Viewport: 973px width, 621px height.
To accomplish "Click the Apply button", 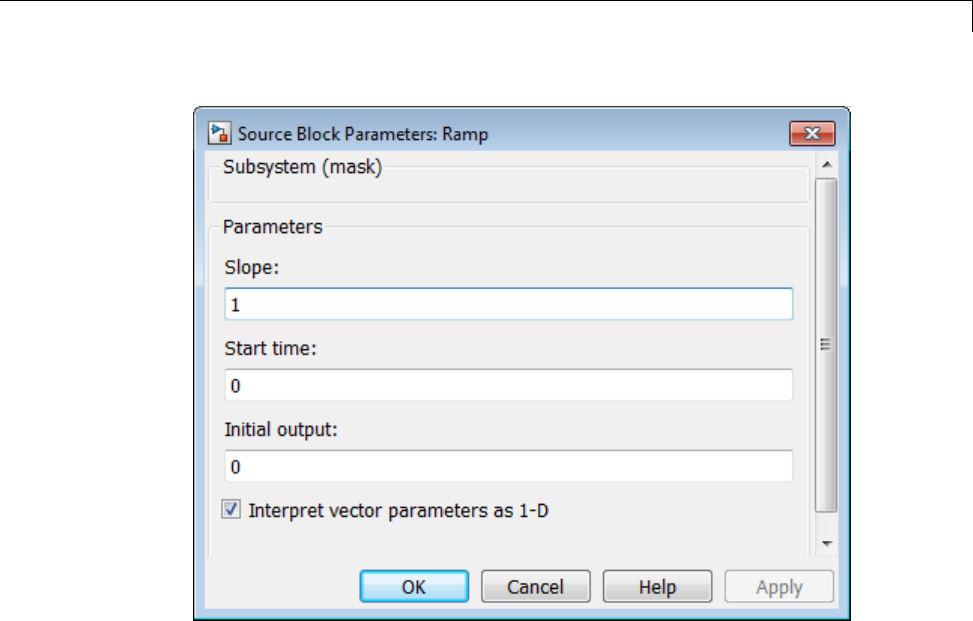I will click(x=779, y=587).
